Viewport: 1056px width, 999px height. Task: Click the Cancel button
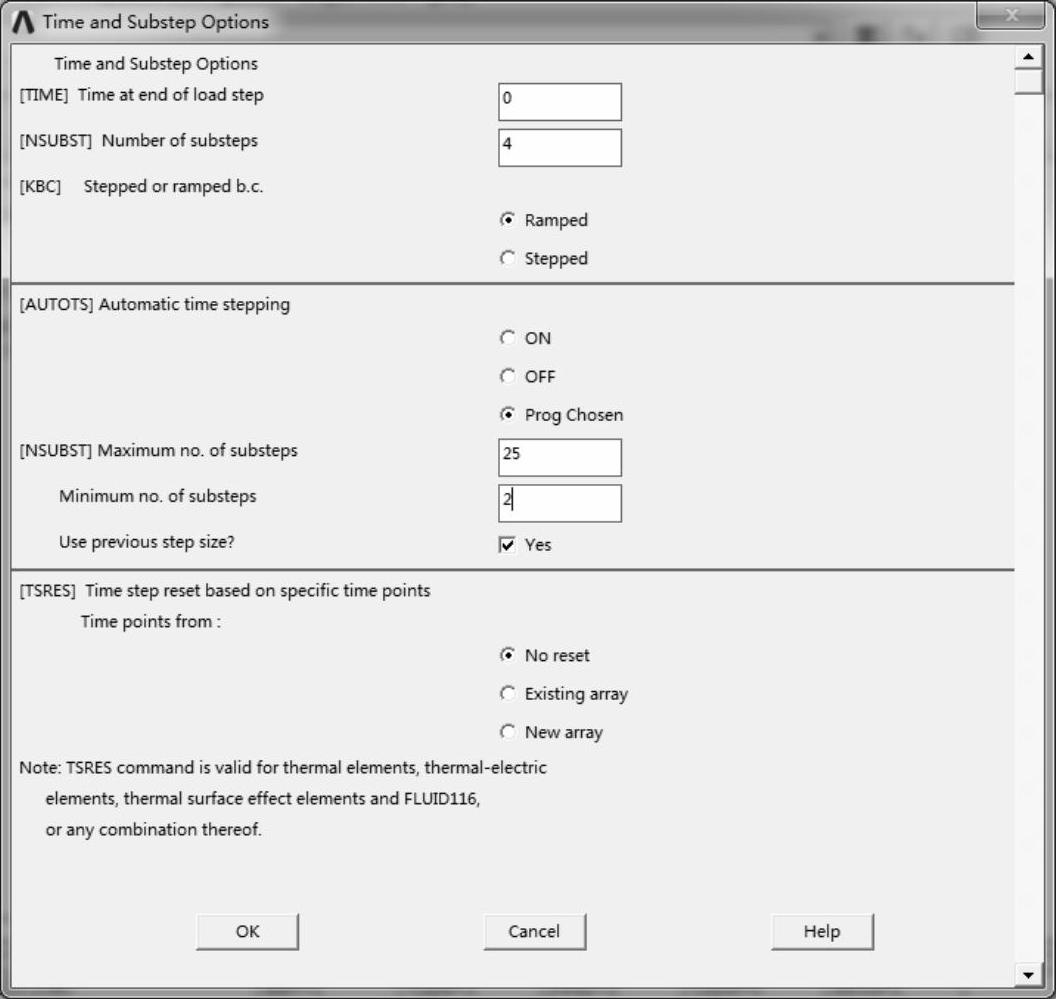click(x=534, y=932)
